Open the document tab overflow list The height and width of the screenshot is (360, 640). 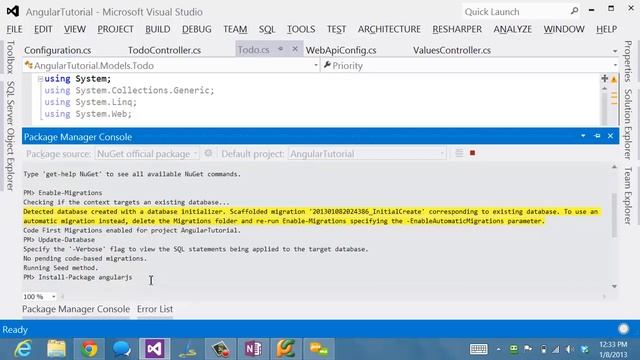(615, 51)
